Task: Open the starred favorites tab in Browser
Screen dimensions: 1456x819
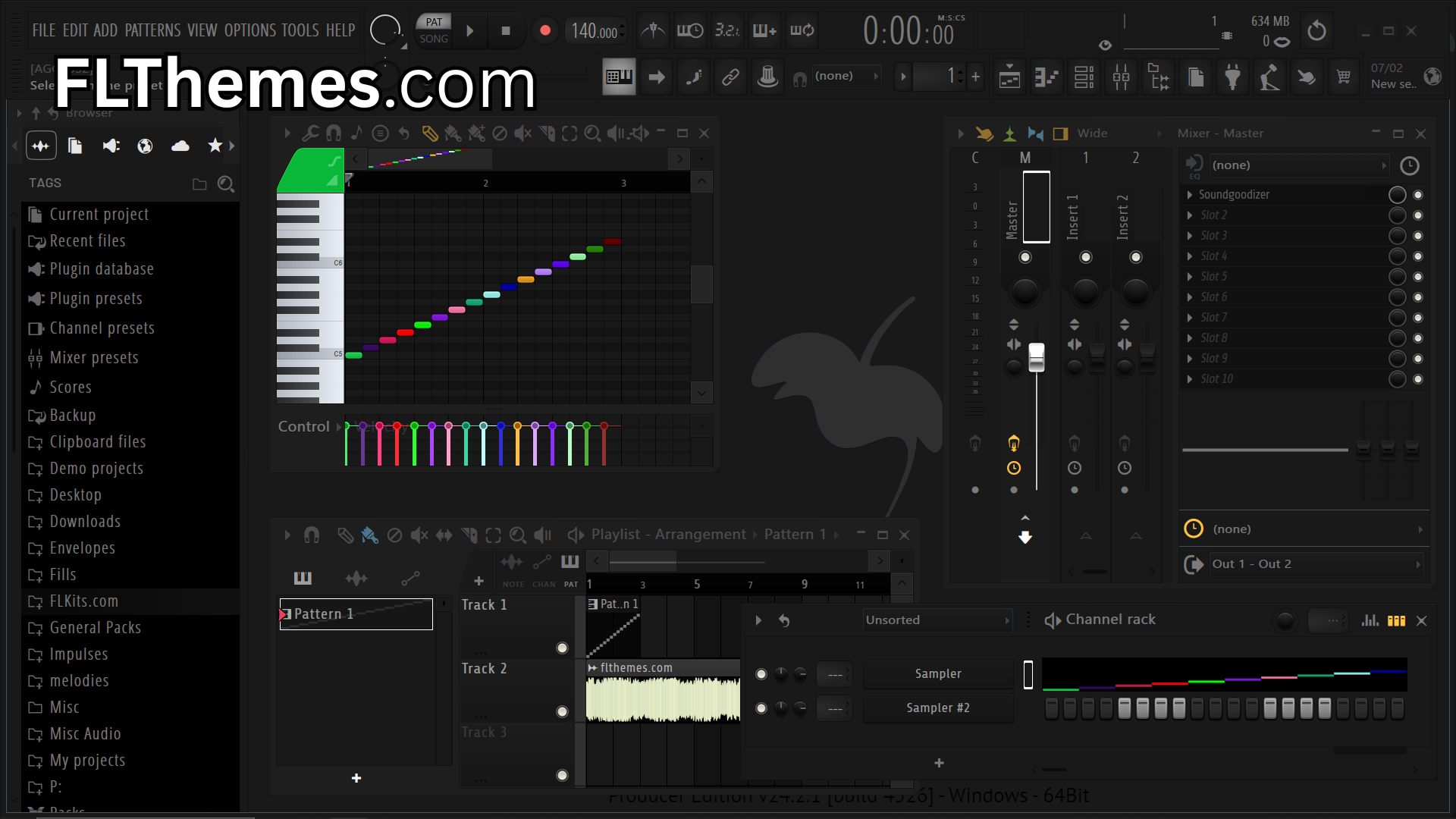Action: click(215, 146)
